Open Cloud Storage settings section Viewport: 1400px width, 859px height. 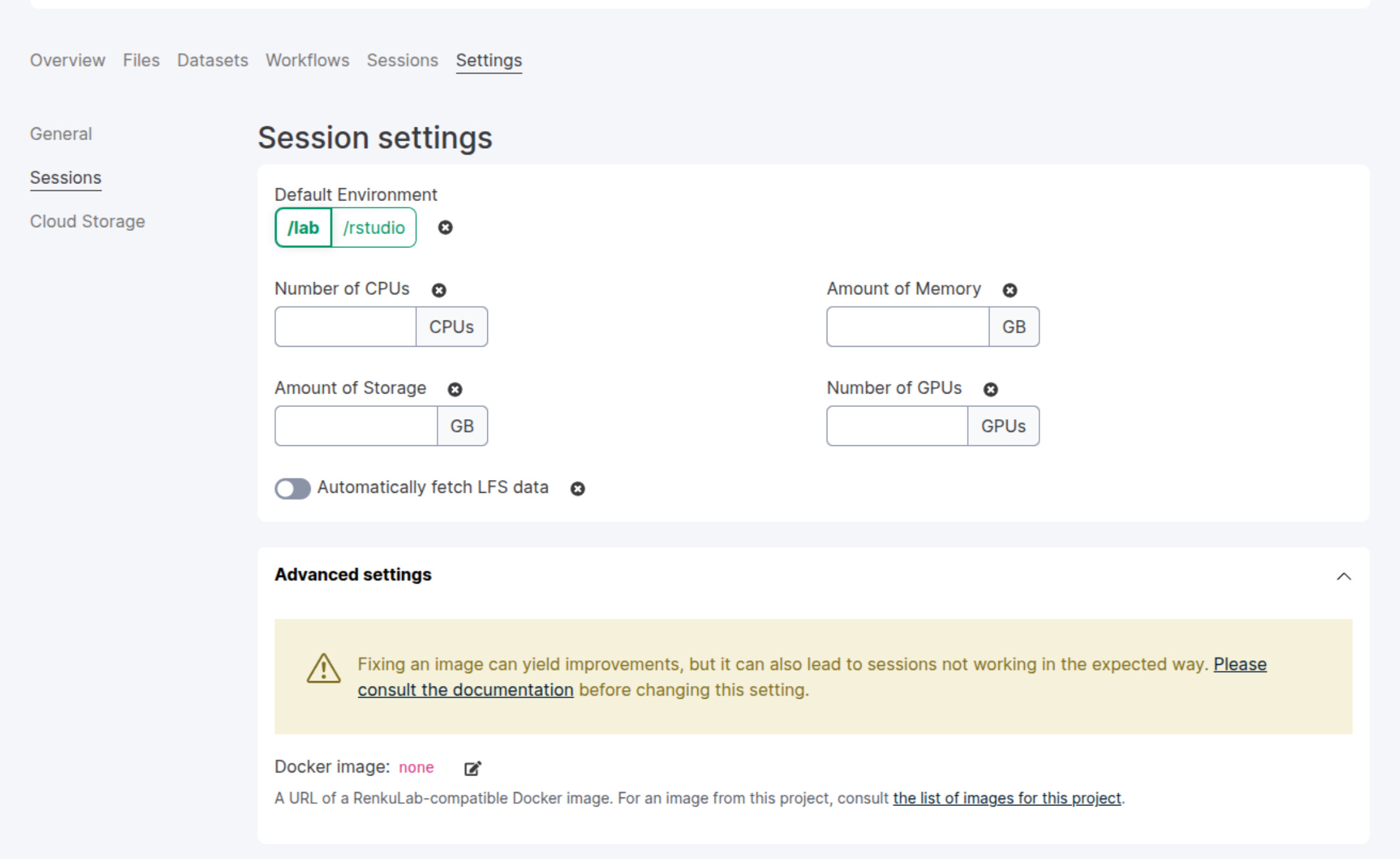click(88, 221)
